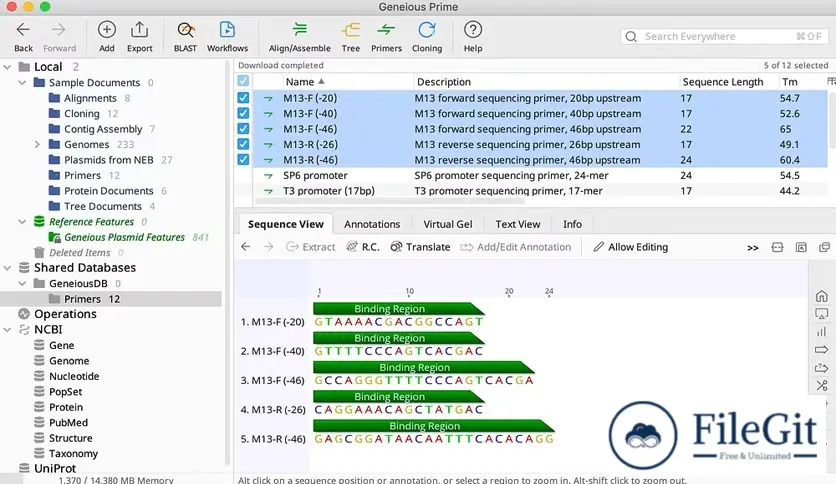Open the Deleted Items folder
Viewport: 836px width, 484px height.
[x=79, y=253]
